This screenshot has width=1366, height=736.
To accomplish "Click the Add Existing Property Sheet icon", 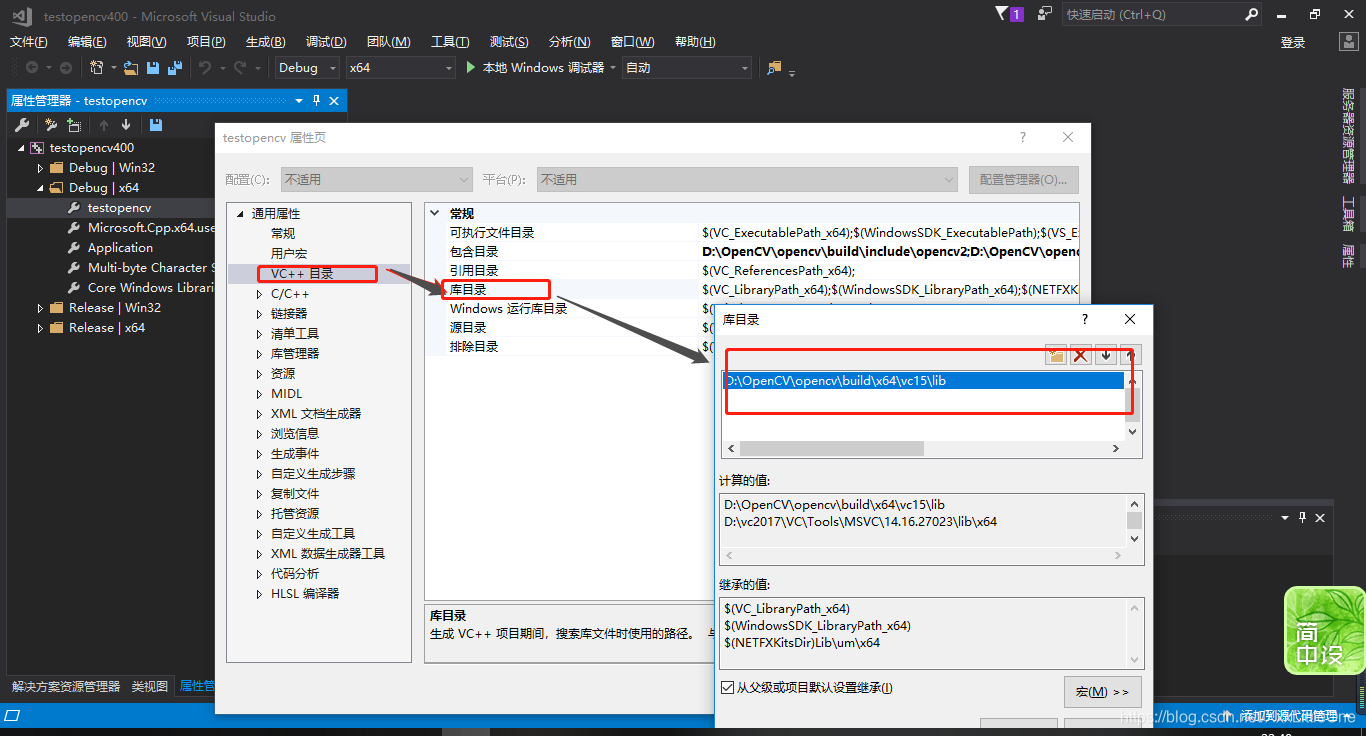I will pyautogui.click(x=74, y=125).
